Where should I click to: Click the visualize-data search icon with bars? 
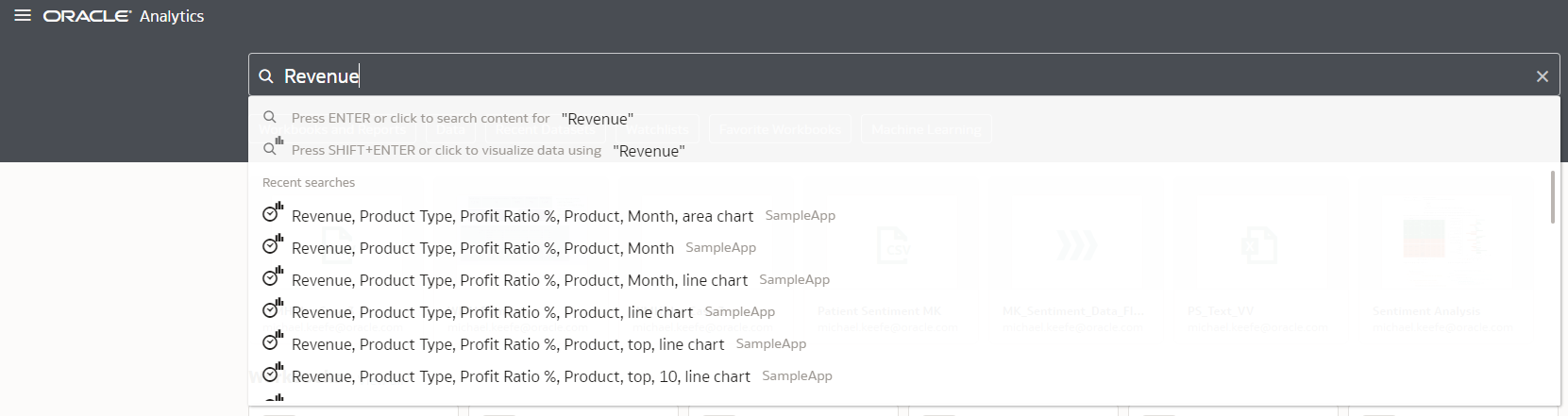click(x=272, y=148)
